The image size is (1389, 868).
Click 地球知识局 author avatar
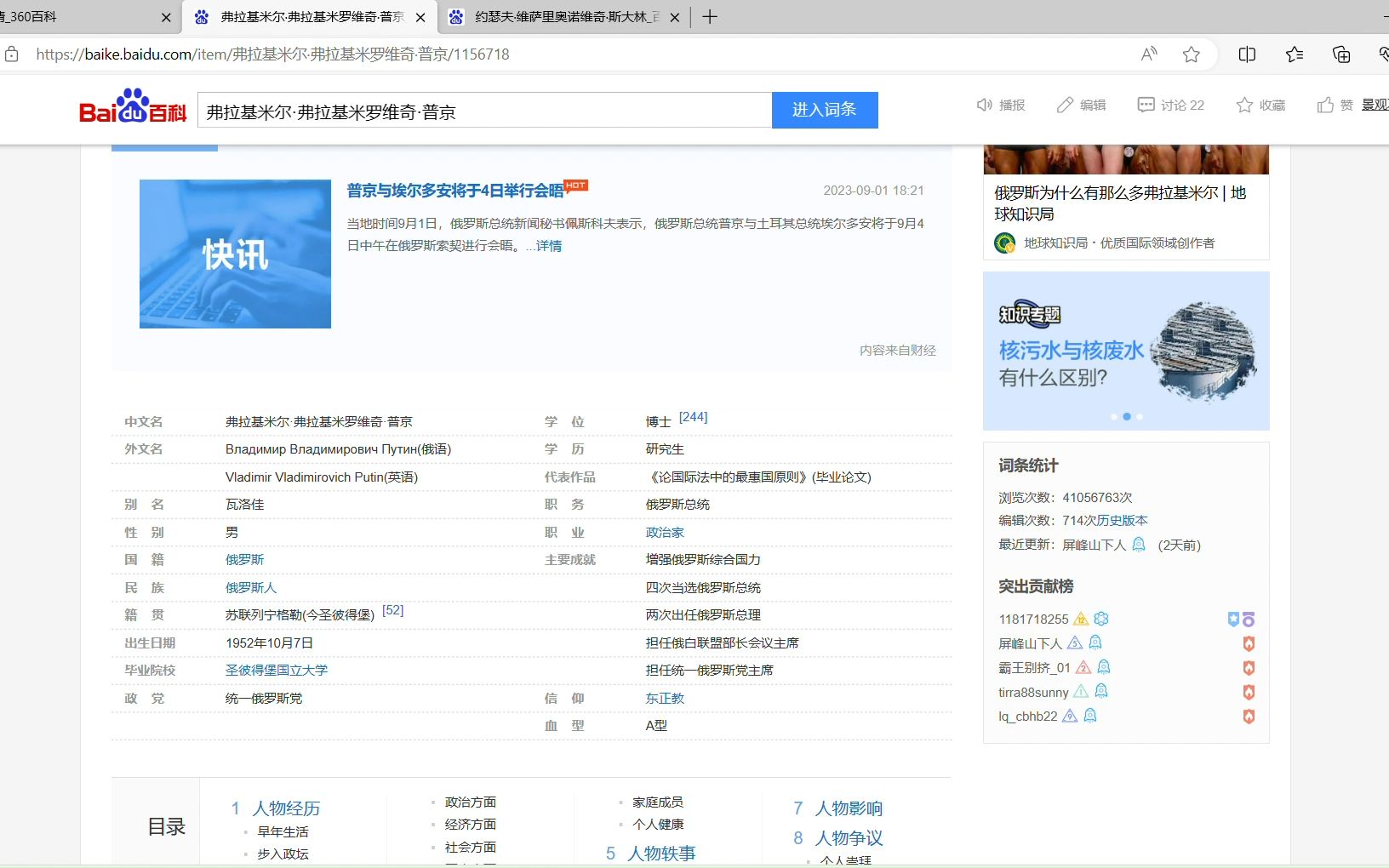click(1005, 243)
